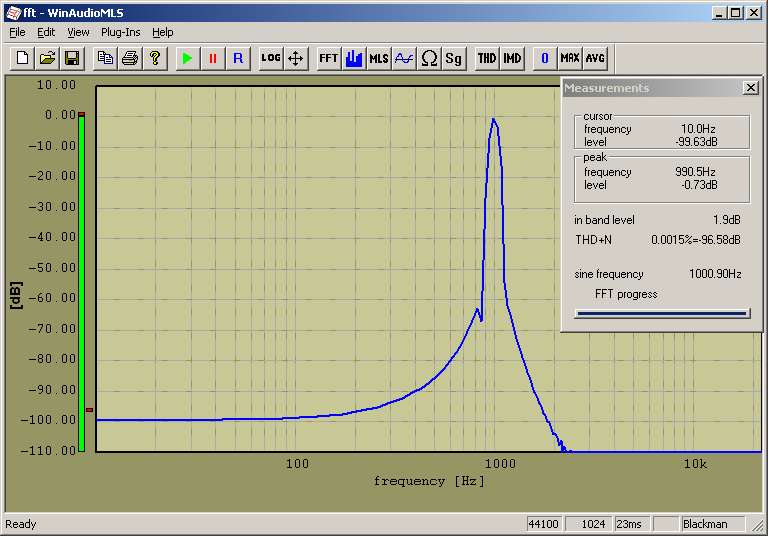Click the New file toolbar icon

tap(22, 58)
